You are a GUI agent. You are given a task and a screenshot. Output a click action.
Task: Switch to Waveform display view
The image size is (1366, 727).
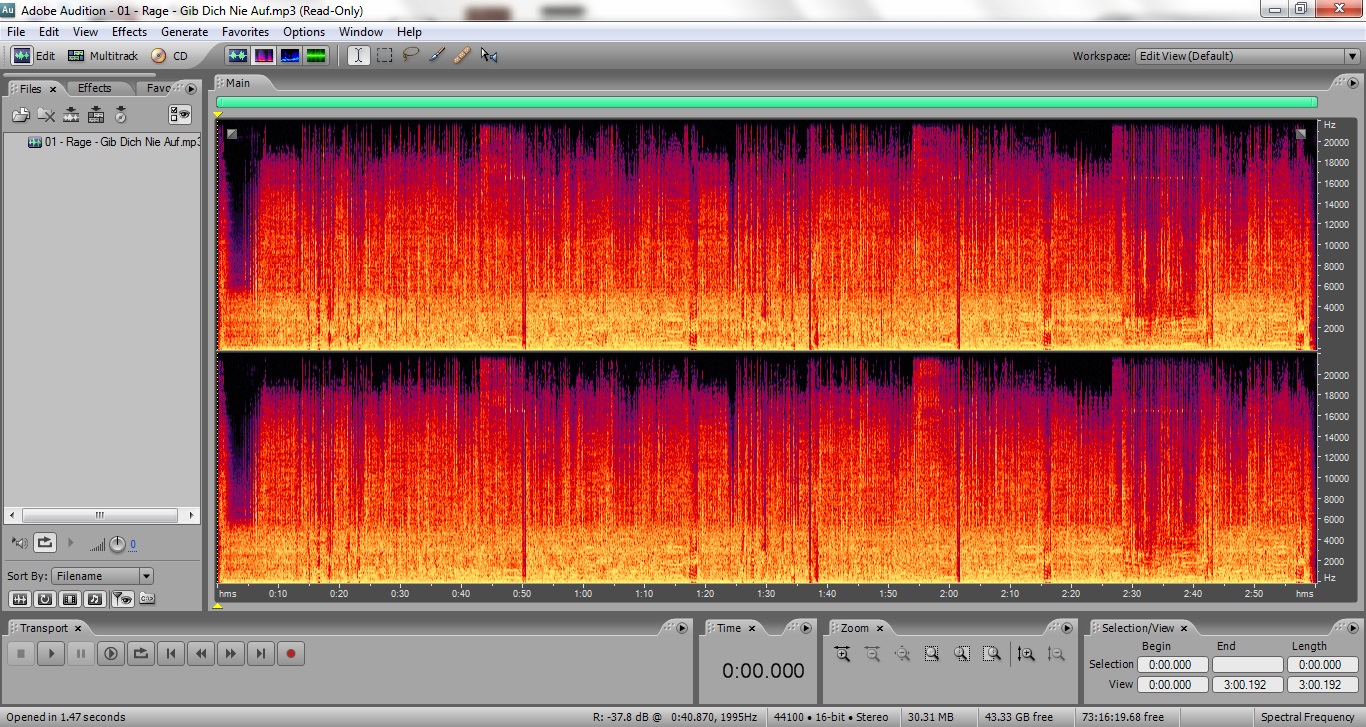tap(238, 56)
